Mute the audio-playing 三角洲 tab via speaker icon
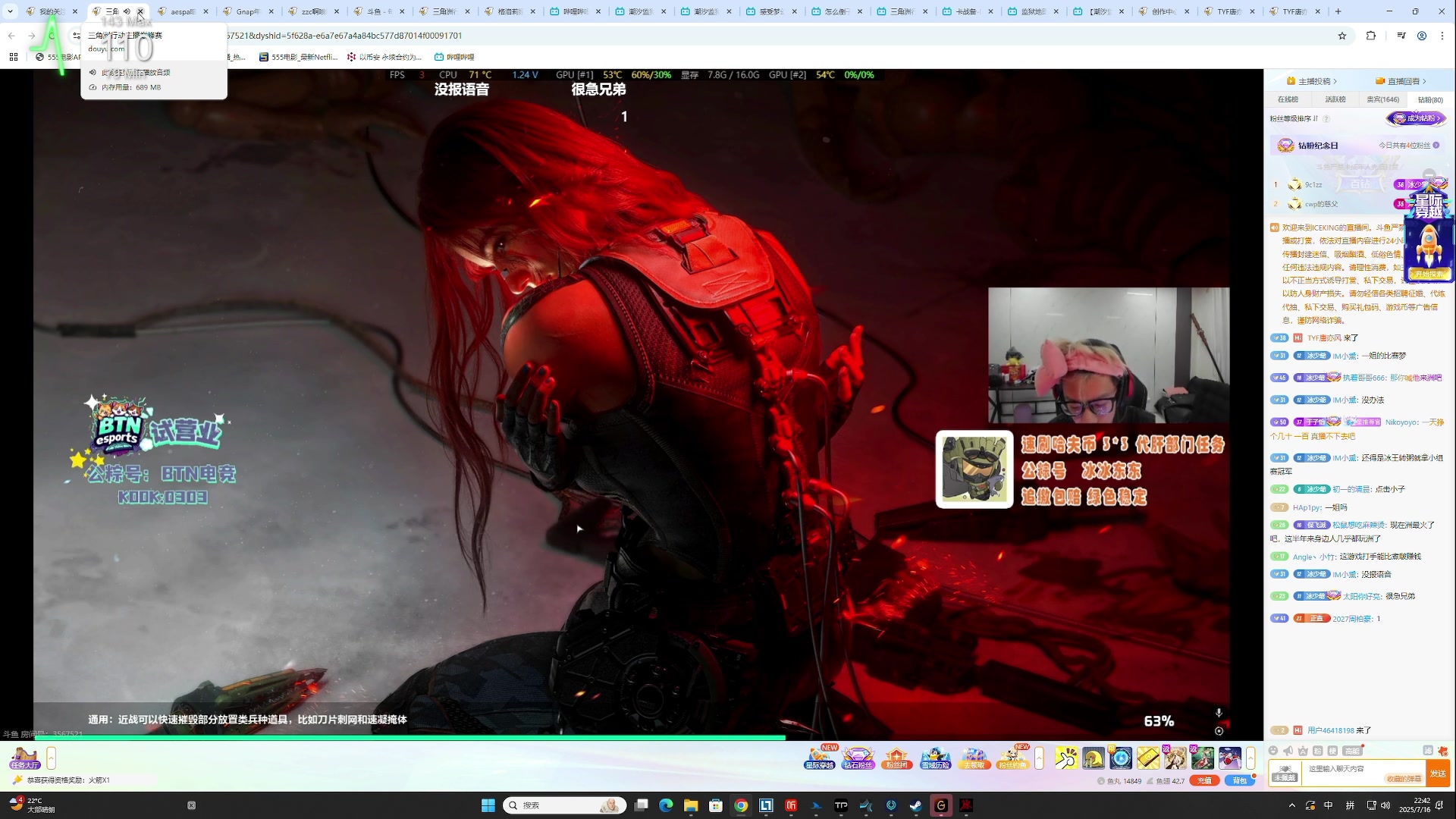Image resolution: width=1456 pixels, height=819 pixels. pos(127,11)
